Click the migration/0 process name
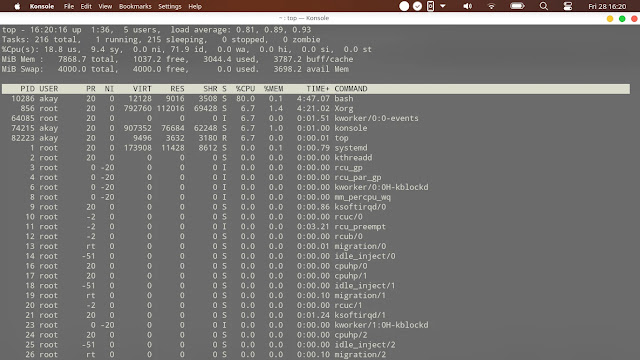The height and width of the screenshot is (360, 640). 360,247
